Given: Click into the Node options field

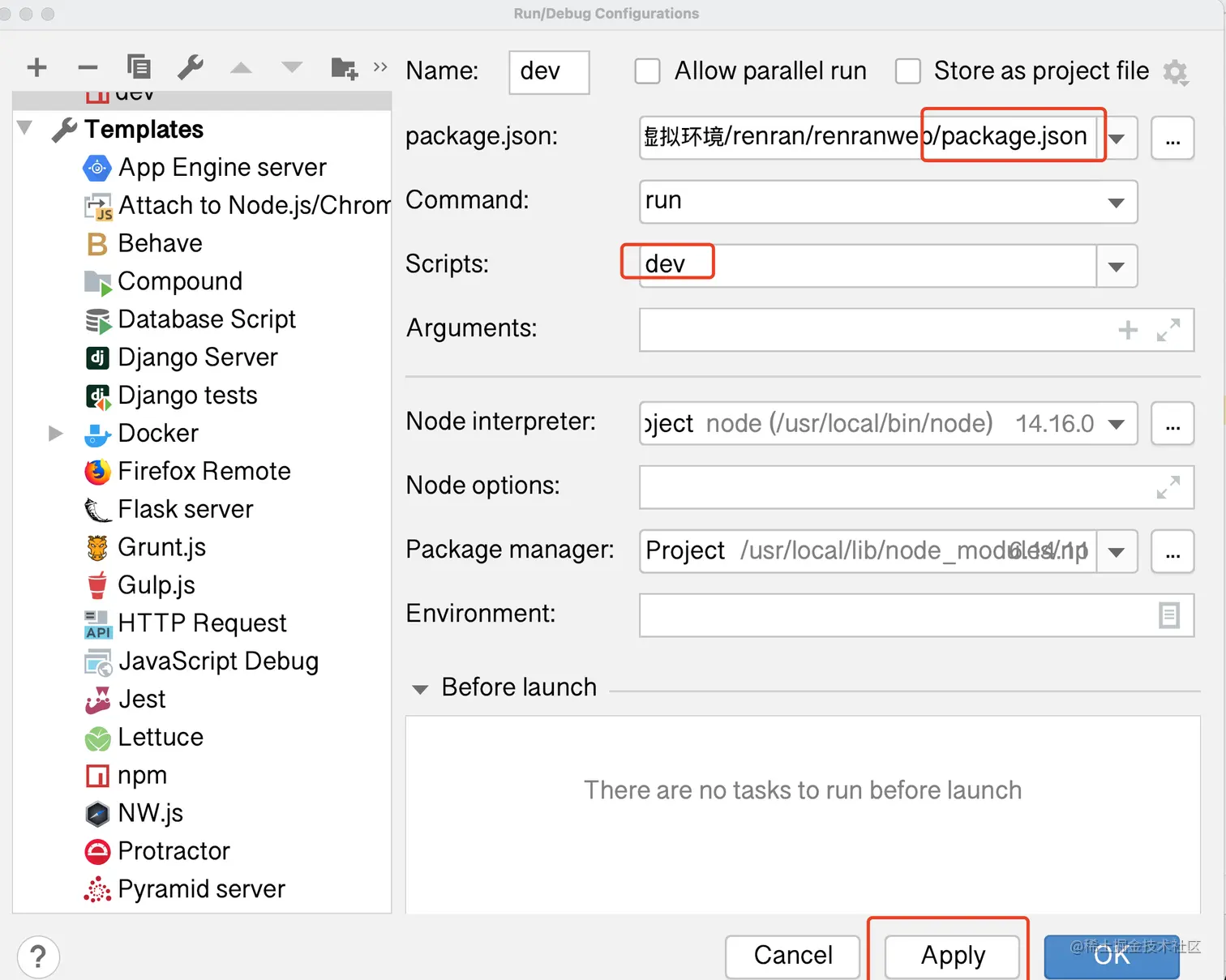Looking at the screenshot, I should point(916,487).
